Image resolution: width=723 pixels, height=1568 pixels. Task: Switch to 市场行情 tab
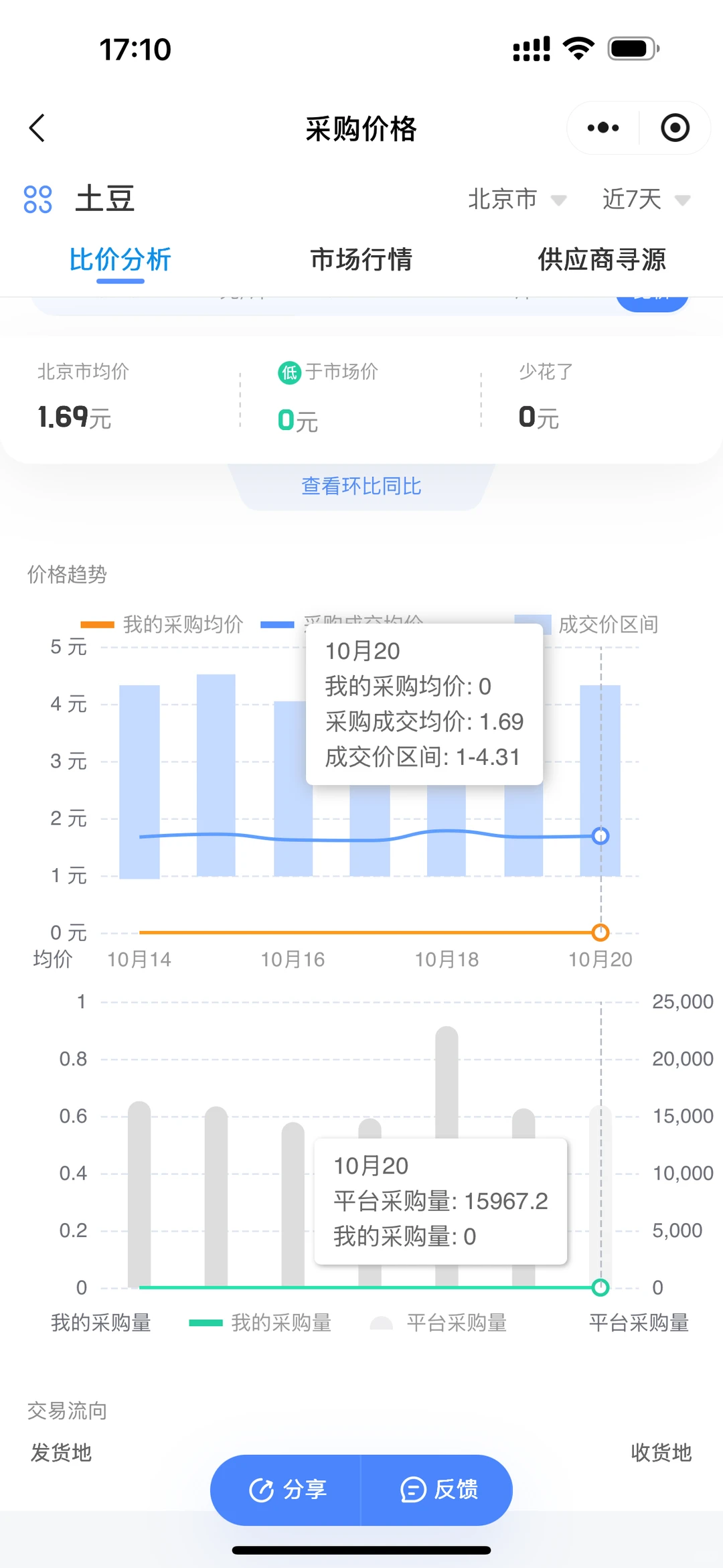pyautogui.click(x=361, y=260)
